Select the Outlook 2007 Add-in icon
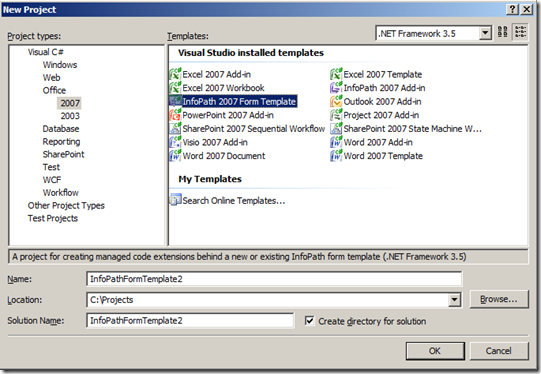Image resolution: width=541 pixels, height=374 pixels. point(336,101)
